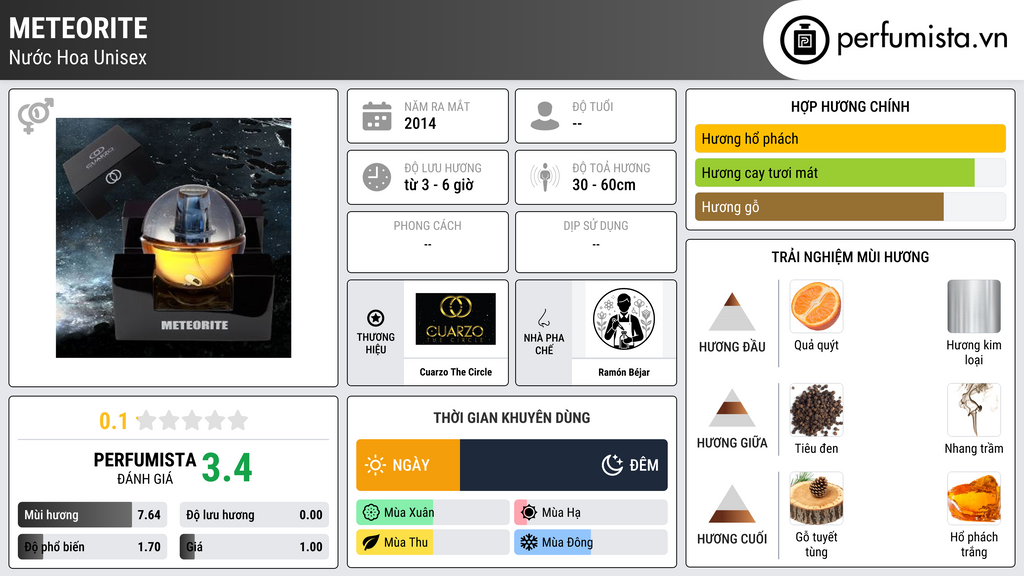The width and height of the screenshot is (1024, 576).
Task: Click the Nước Hoa Unisex subtitle
Action: pyautogui.click(x=78, y=57)
